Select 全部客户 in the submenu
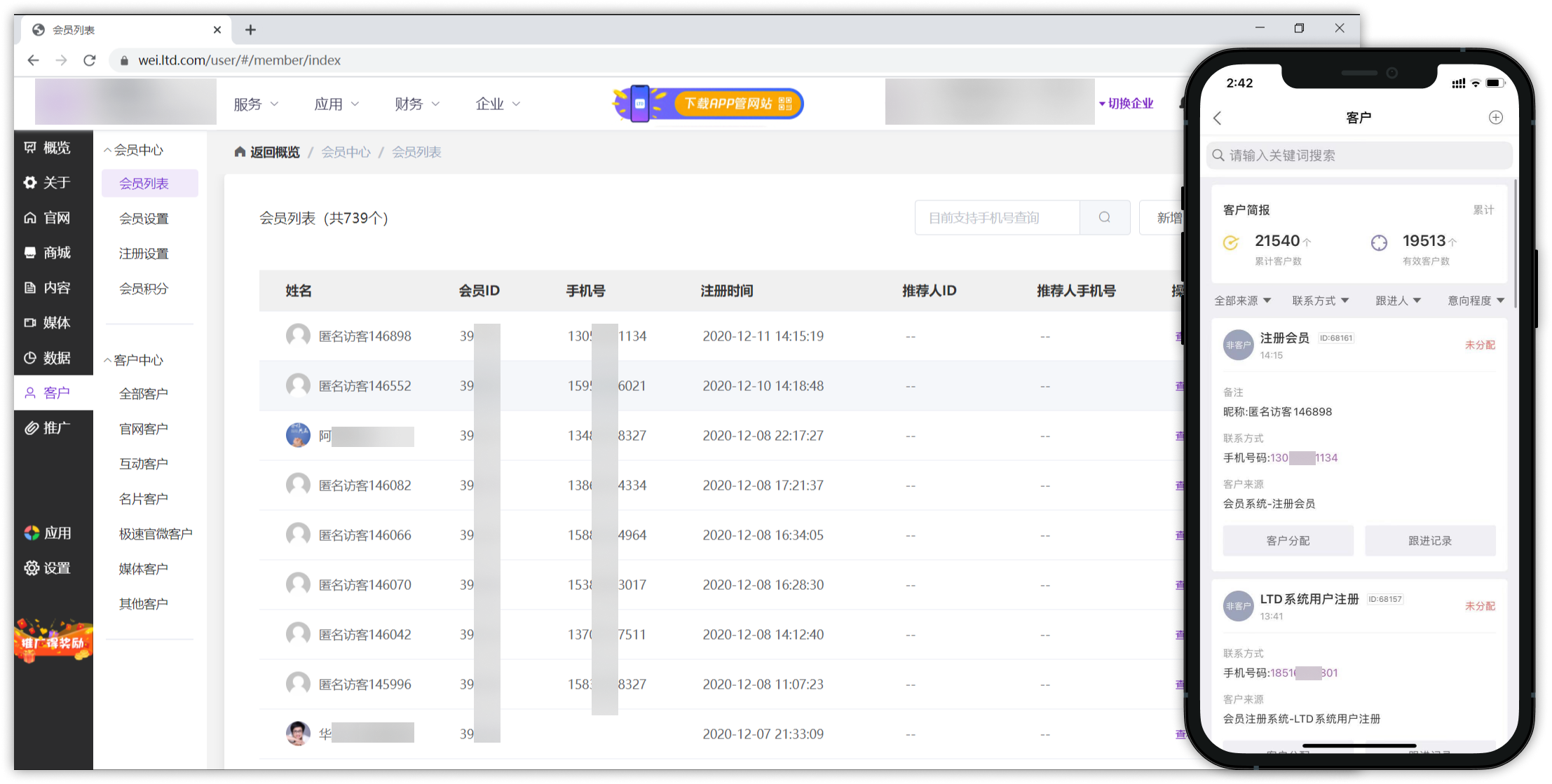 tap(144, 394)
